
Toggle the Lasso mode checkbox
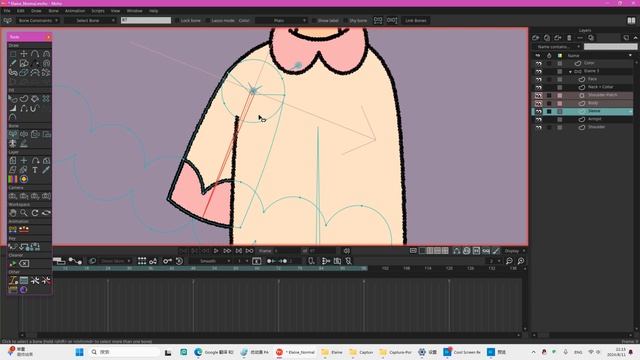(208, 20)
